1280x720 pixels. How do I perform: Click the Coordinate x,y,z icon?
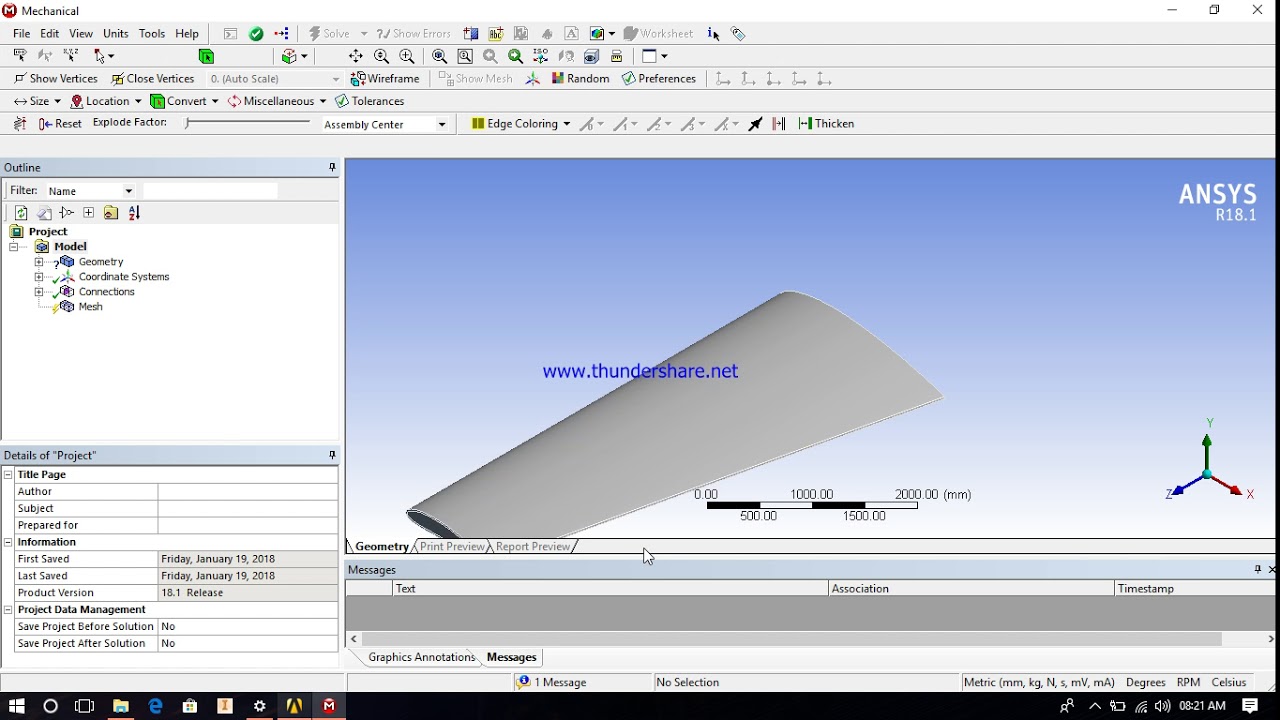pos(71,56)
